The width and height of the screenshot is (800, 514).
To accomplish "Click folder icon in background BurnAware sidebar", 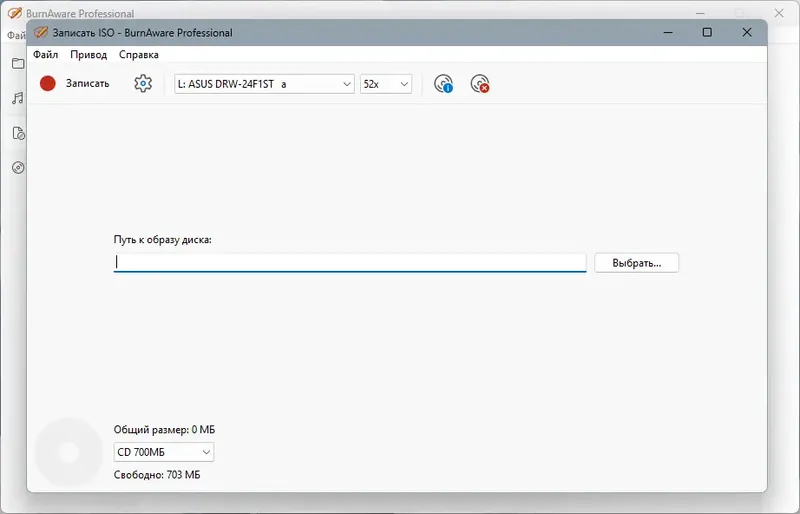I will [x=18, y=63].
